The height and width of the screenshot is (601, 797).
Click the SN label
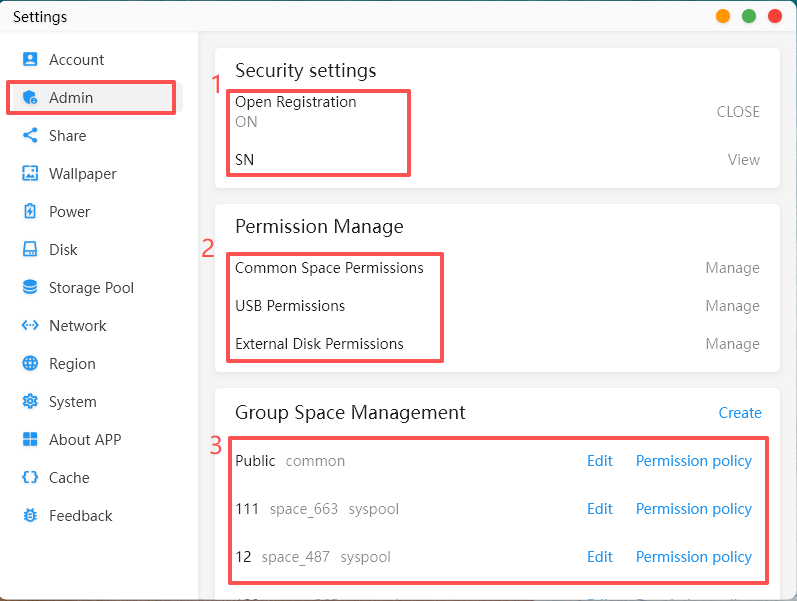coord(244,160)
